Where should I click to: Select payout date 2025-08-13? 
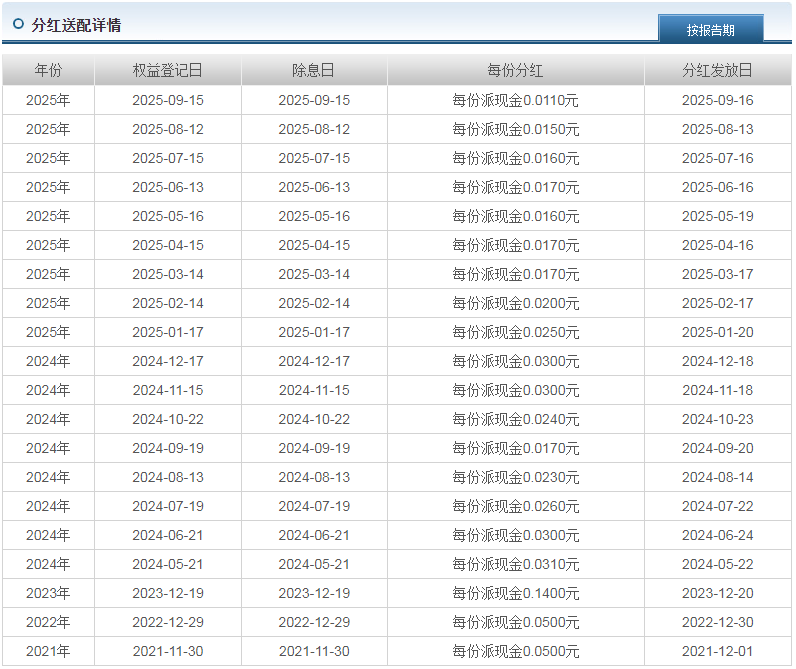pyautogui.click(x=717, y=129)
